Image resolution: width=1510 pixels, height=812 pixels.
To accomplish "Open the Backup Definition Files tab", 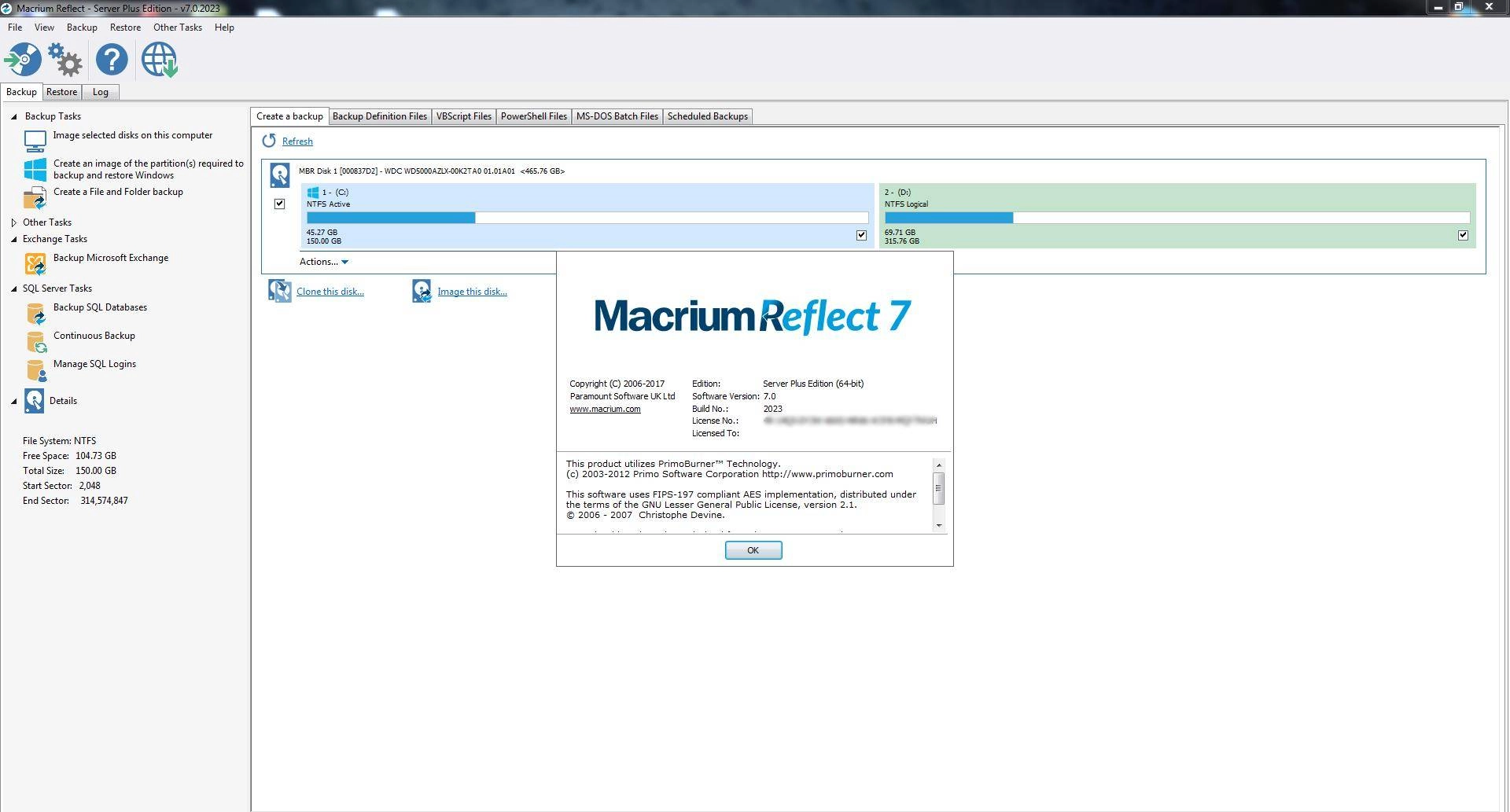I will pyautogui.click(x=380, y=116).
